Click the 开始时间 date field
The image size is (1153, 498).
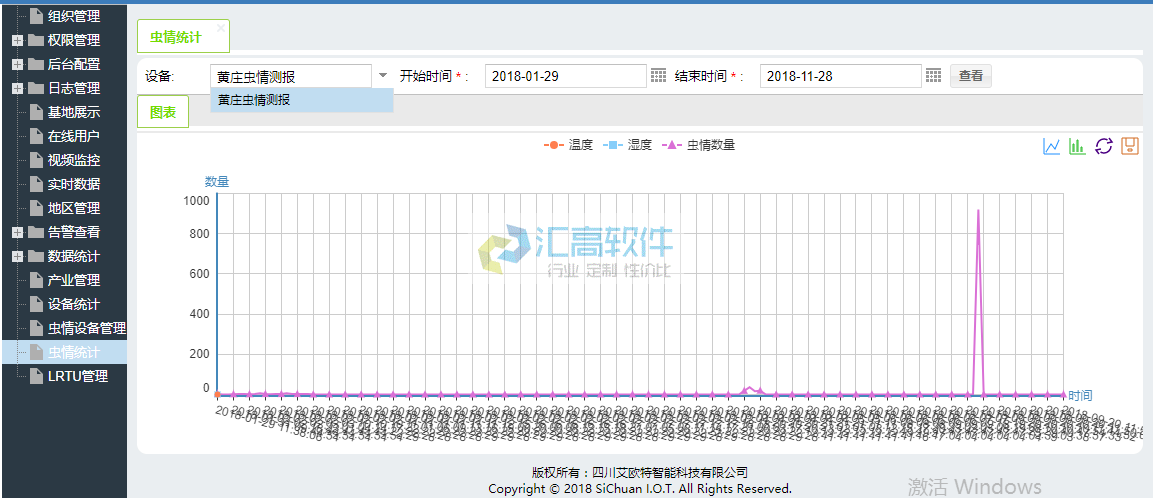pos(565,76)
